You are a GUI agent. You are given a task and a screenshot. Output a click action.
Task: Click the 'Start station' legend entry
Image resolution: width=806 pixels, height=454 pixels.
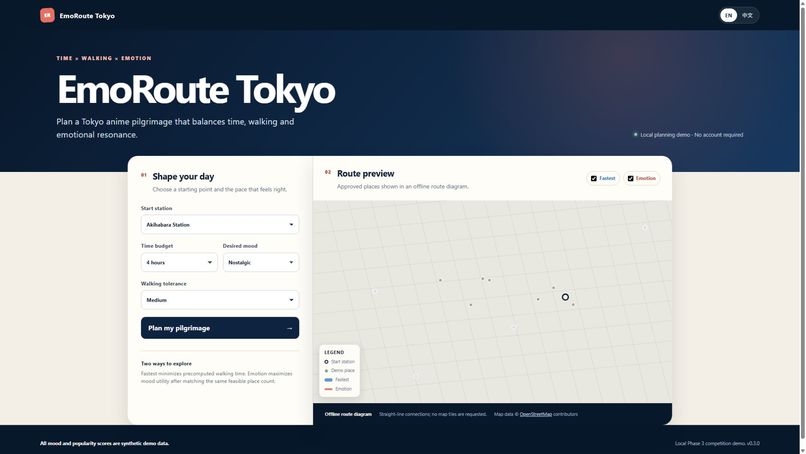340,362
